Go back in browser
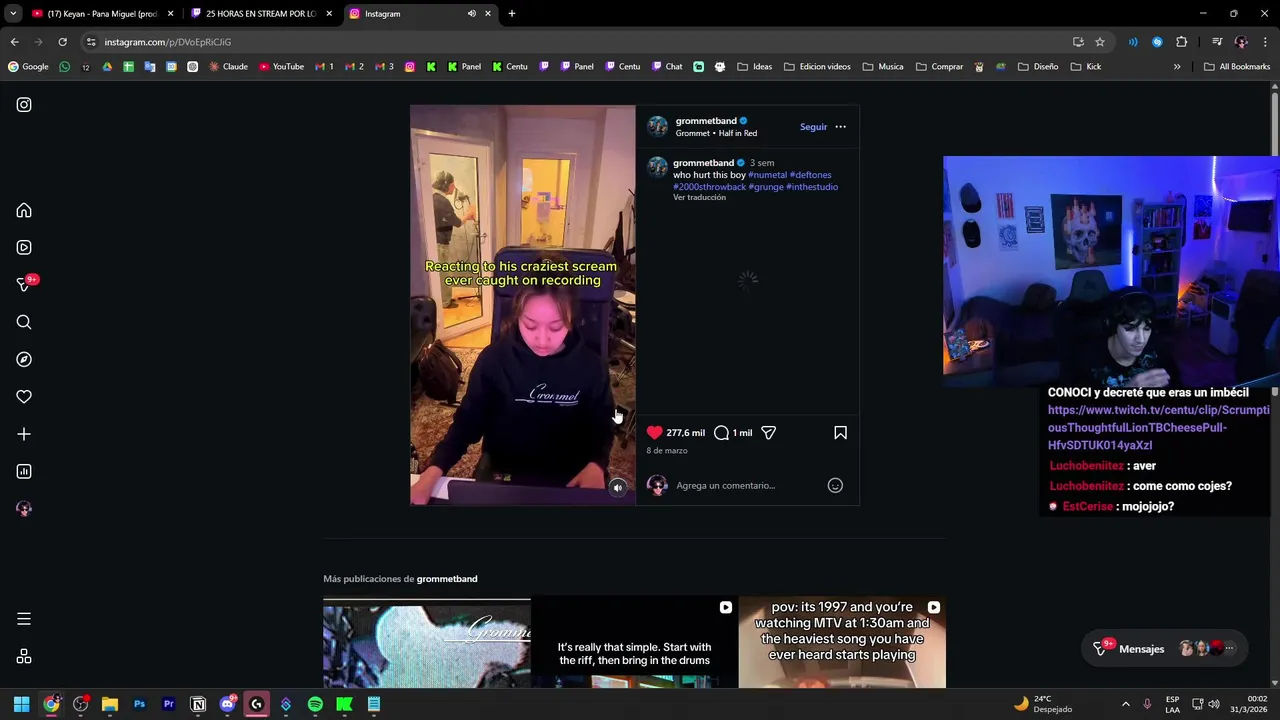Image resolution: width=1280 pixels, height=720 pixels. 14,42
